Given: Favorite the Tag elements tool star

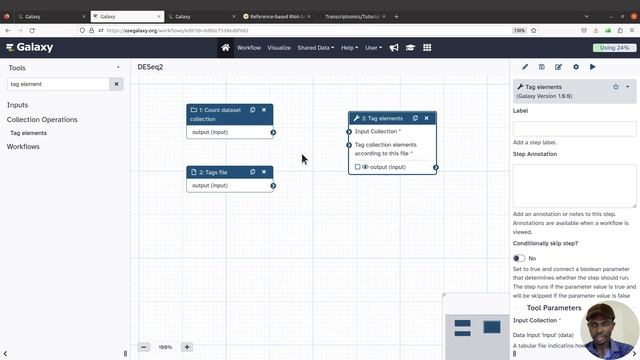Looking at the screenshot, I should point(616,87).
